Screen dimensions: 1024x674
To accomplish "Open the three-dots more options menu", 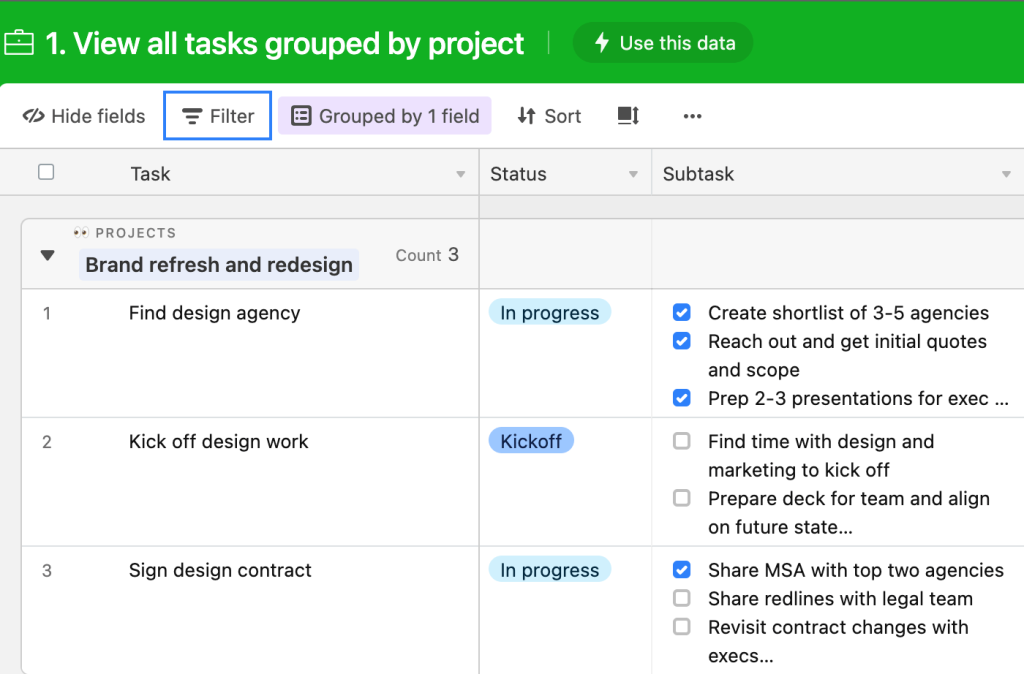I will point(692,116).
